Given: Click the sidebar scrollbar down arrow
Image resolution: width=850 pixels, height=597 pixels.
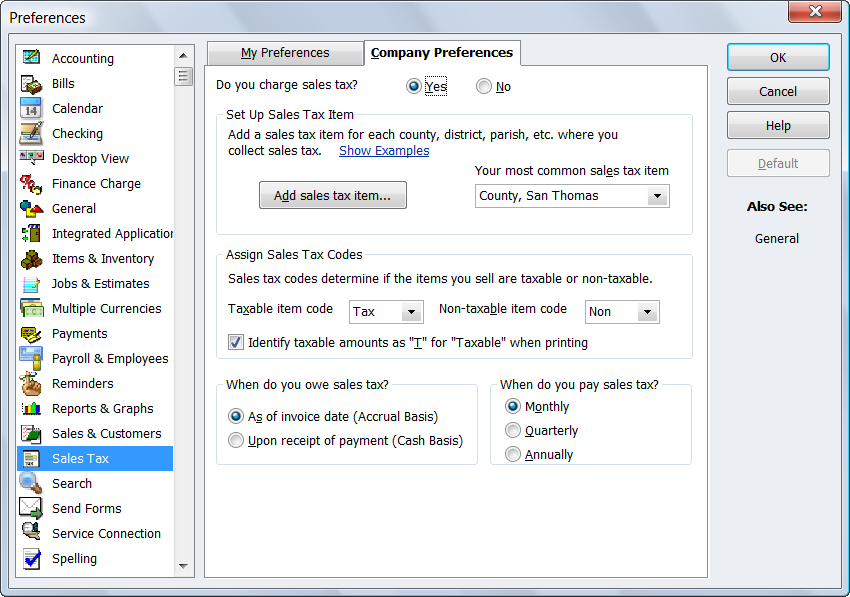Looking at the screenshot, I should pyautogui.click(x=183, y=566).
